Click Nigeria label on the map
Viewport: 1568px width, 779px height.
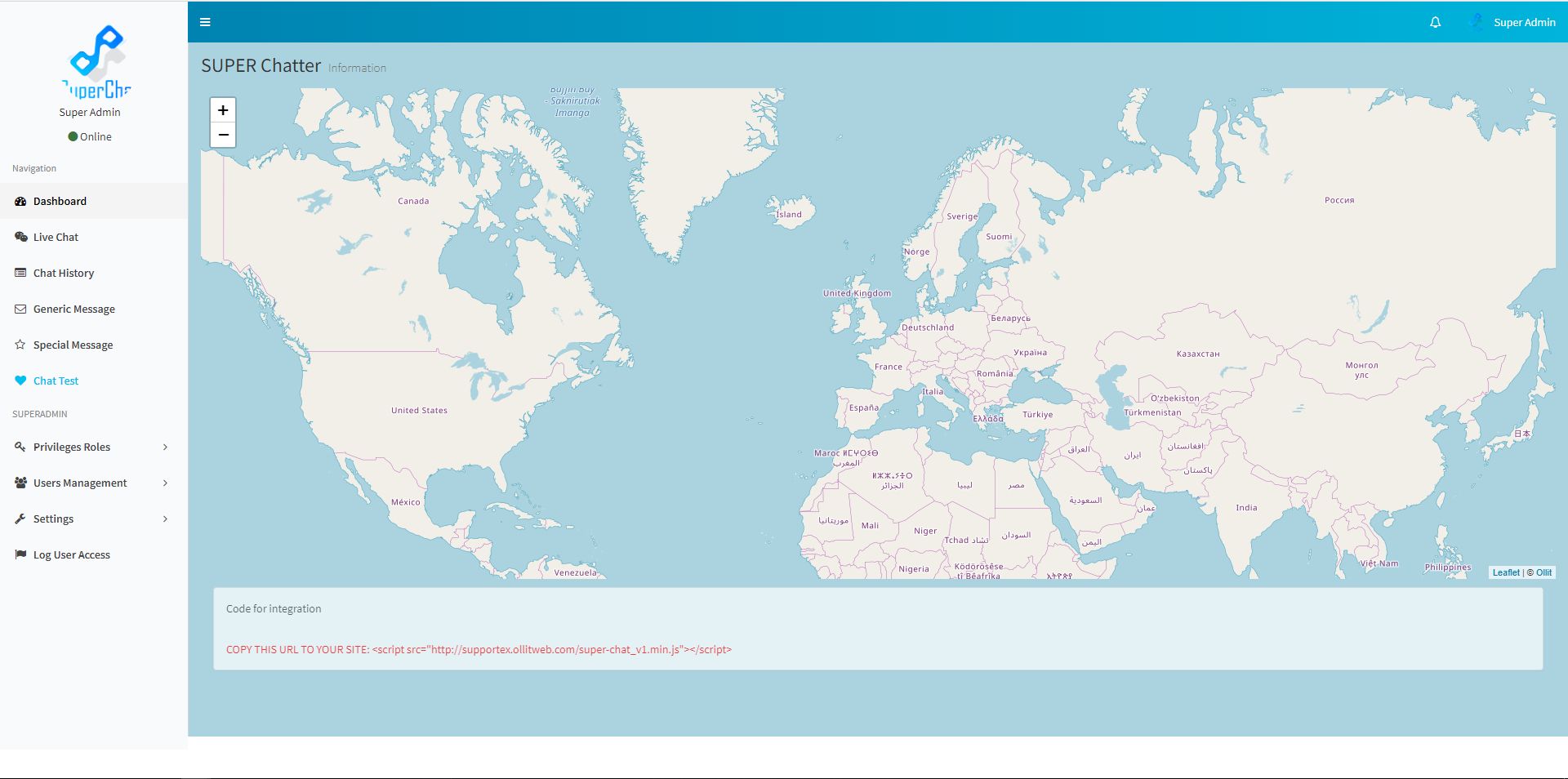click(914, 569)
